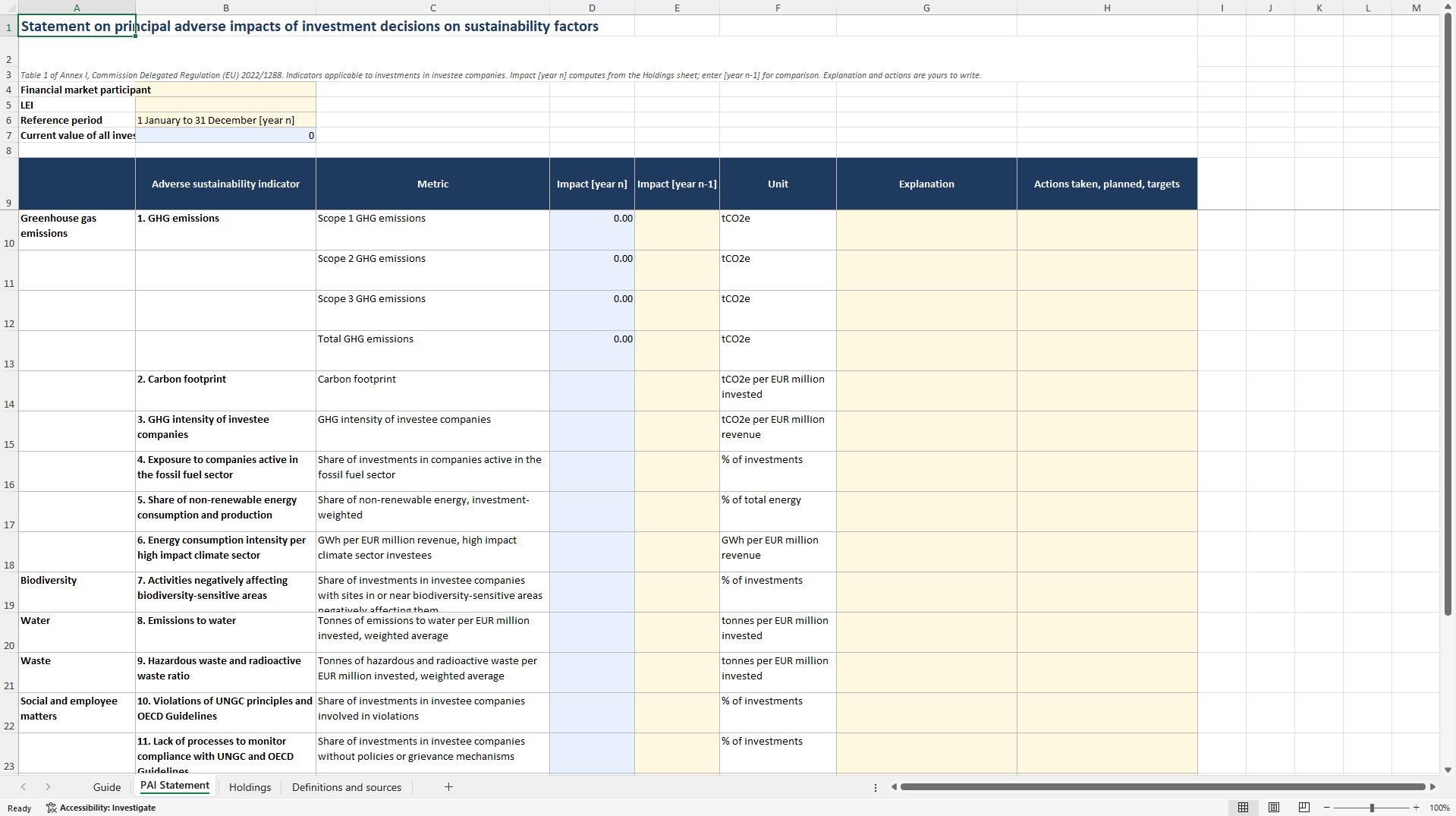Click zoom out minus button

coord(1326,808)
